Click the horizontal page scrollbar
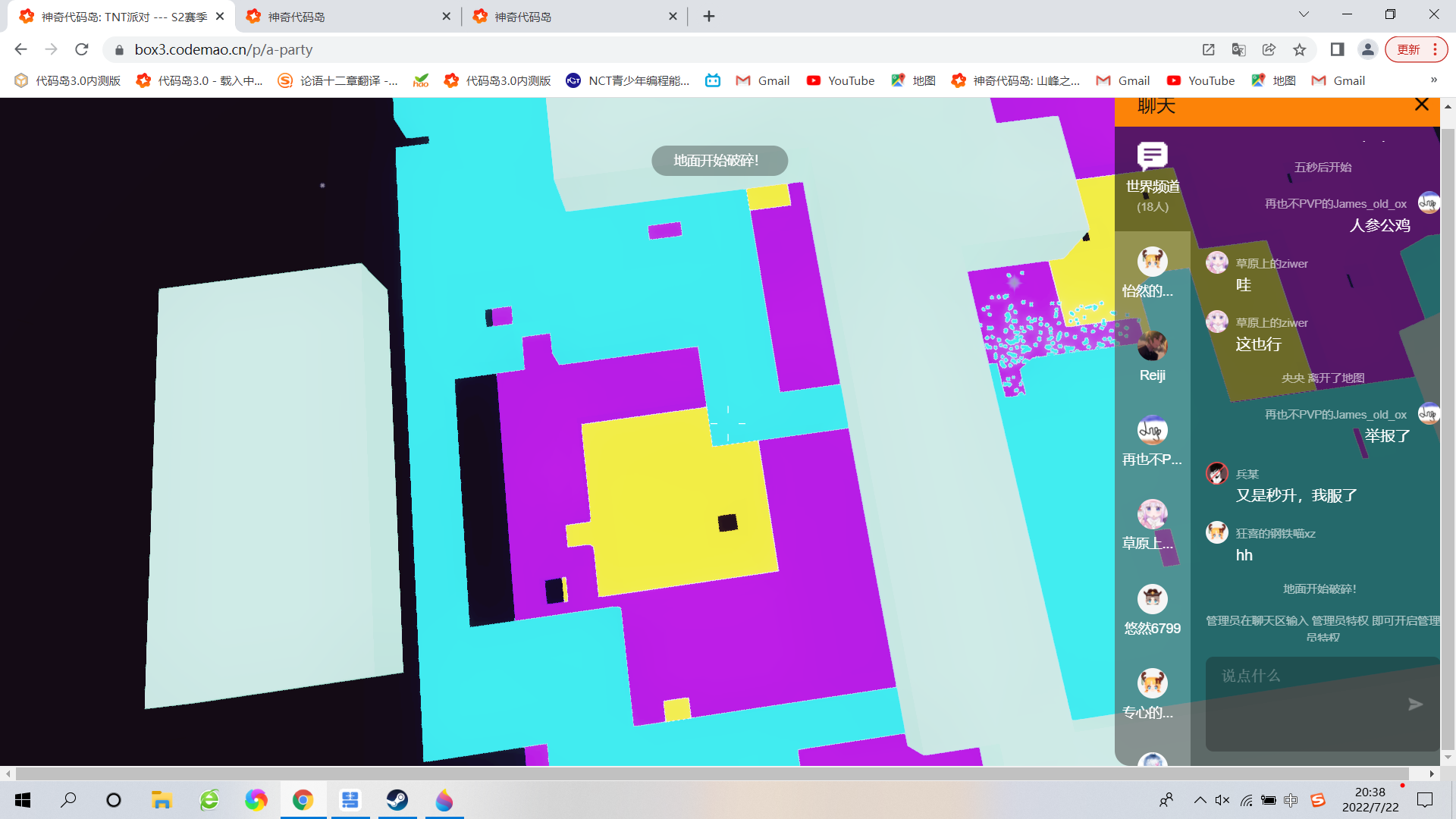 [713, 773]
